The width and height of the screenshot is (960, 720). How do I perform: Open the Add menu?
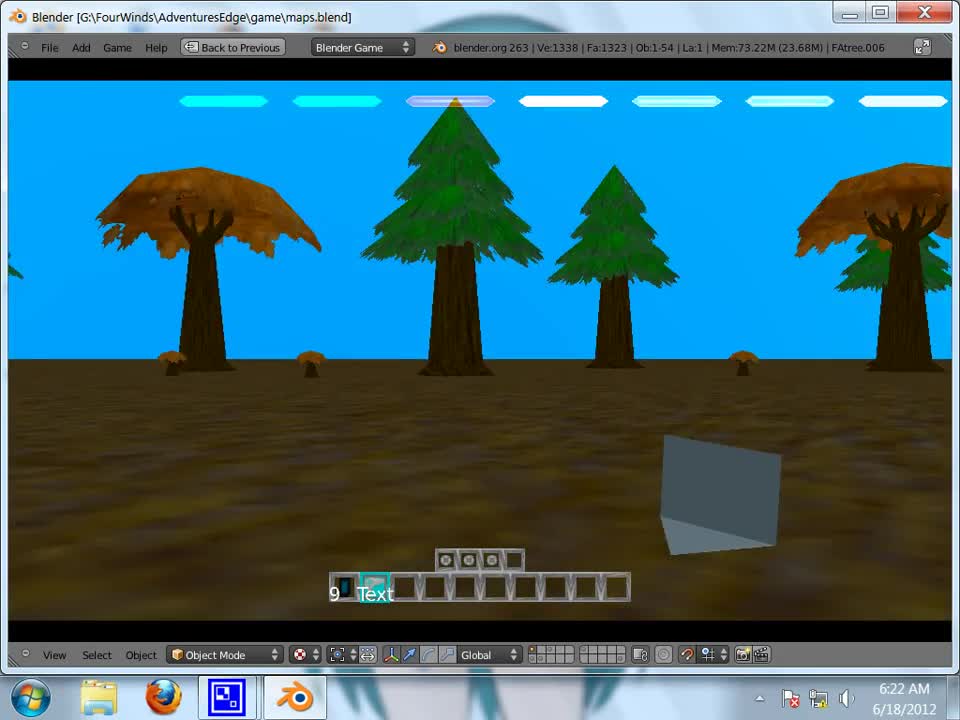point(80,46)
